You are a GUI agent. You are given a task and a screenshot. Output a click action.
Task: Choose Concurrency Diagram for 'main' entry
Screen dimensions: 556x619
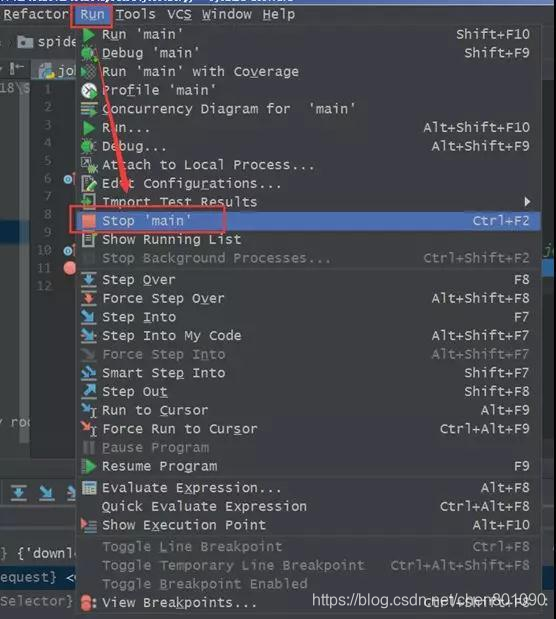[308, 109]
